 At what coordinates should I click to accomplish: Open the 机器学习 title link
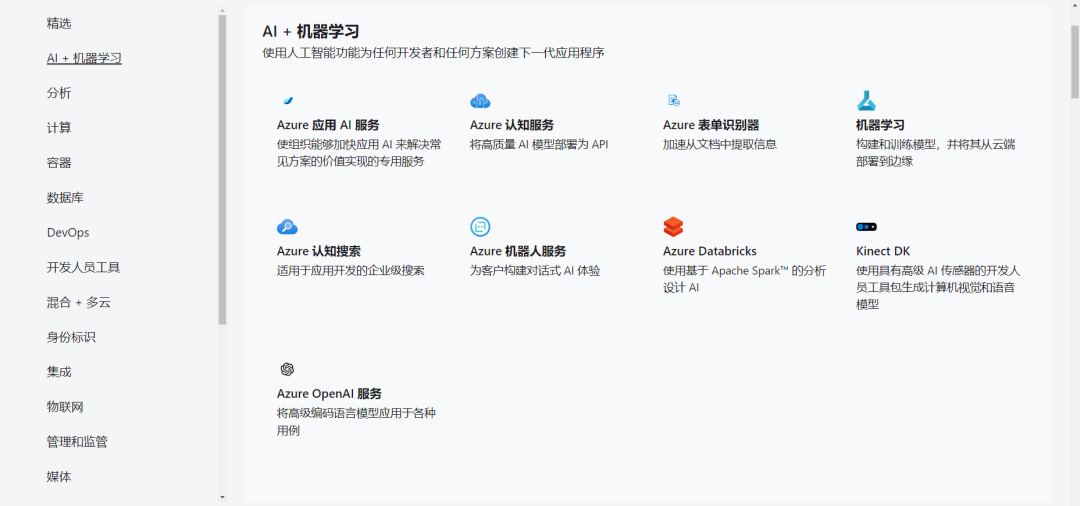(880, 125)
